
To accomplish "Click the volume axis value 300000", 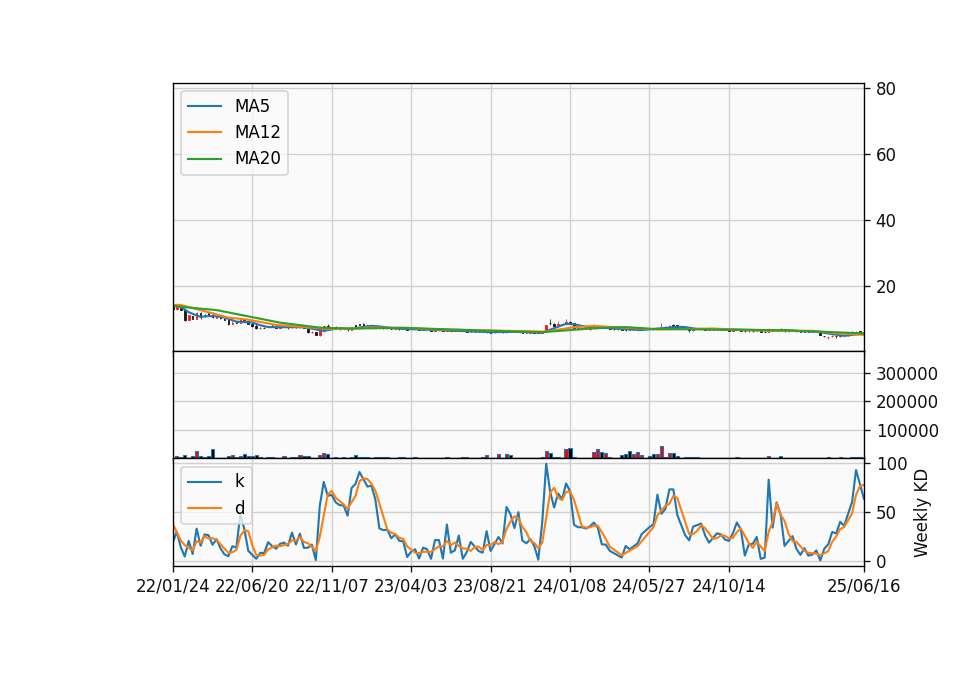I will click(x=907, y=373).
